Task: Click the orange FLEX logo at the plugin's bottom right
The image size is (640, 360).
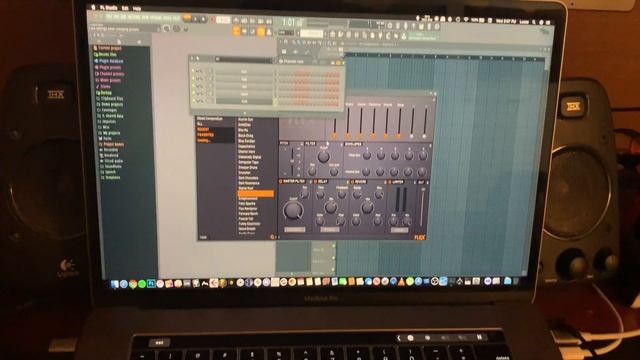Action: point(419,238)
